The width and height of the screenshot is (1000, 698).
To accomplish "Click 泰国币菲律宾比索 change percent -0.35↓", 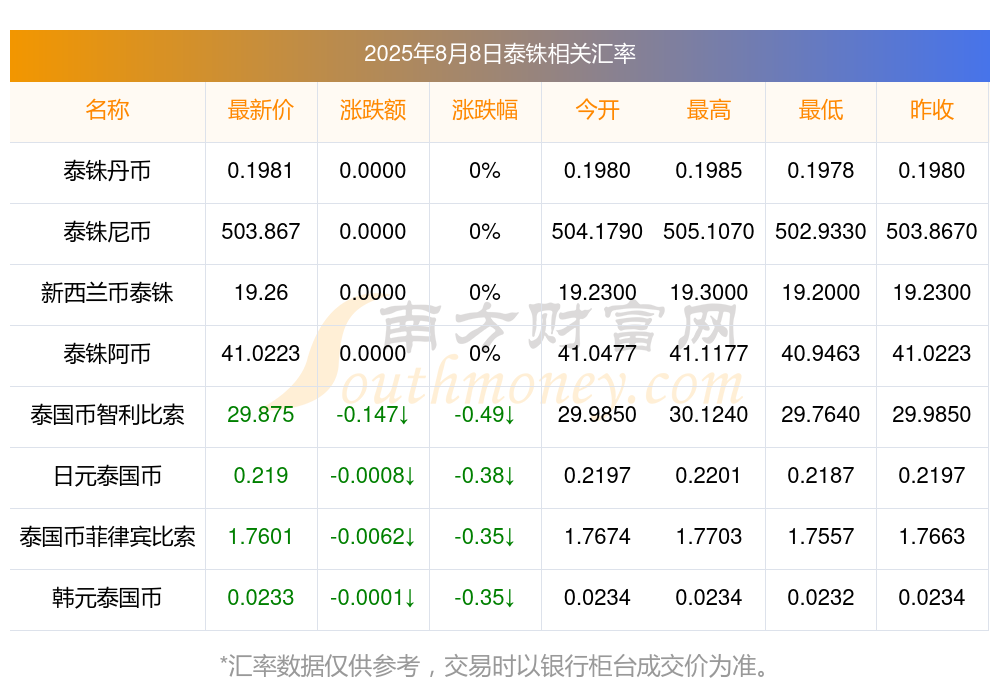I will 485,537.
